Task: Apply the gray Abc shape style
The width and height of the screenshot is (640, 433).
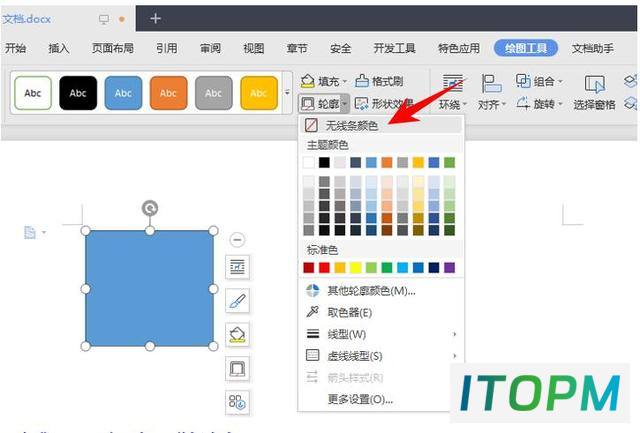Action: point(214,93)
